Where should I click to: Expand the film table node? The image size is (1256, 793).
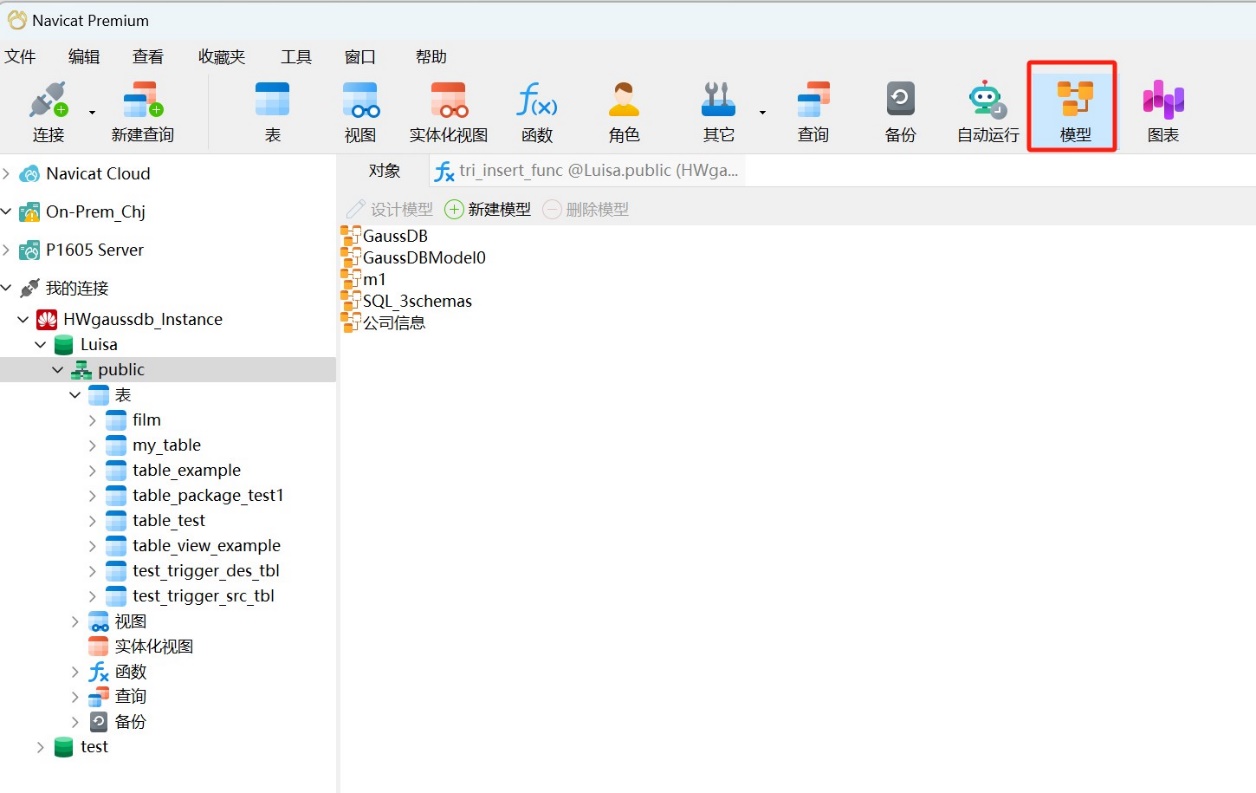coord(92,420)
